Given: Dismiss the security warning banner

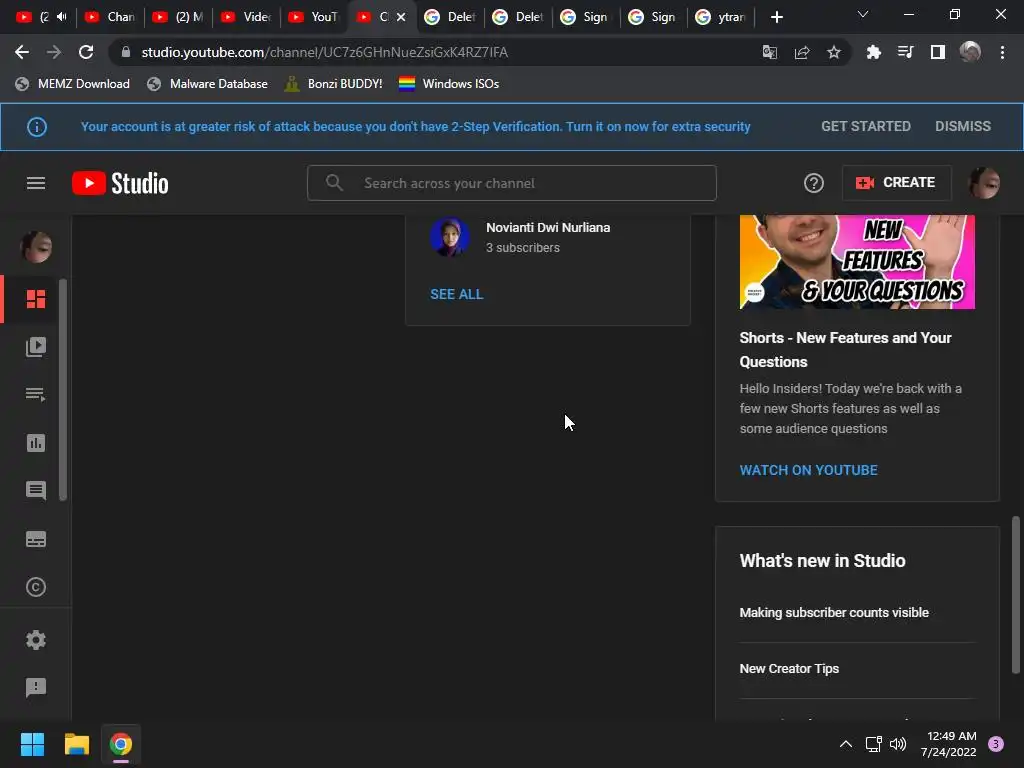Looking at the screenshot, I should pyautogui.click(x=963, y=126).
